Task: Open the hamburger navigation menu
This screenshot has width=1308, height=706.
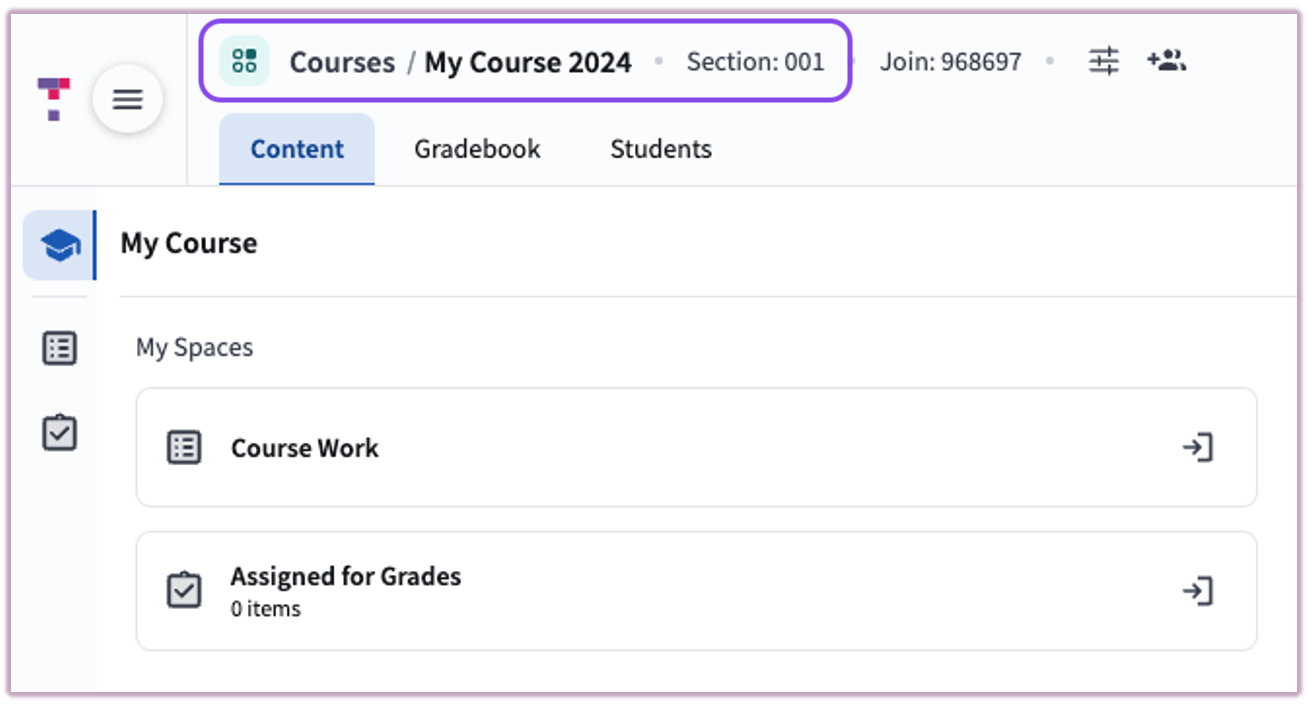Action: 127,99
